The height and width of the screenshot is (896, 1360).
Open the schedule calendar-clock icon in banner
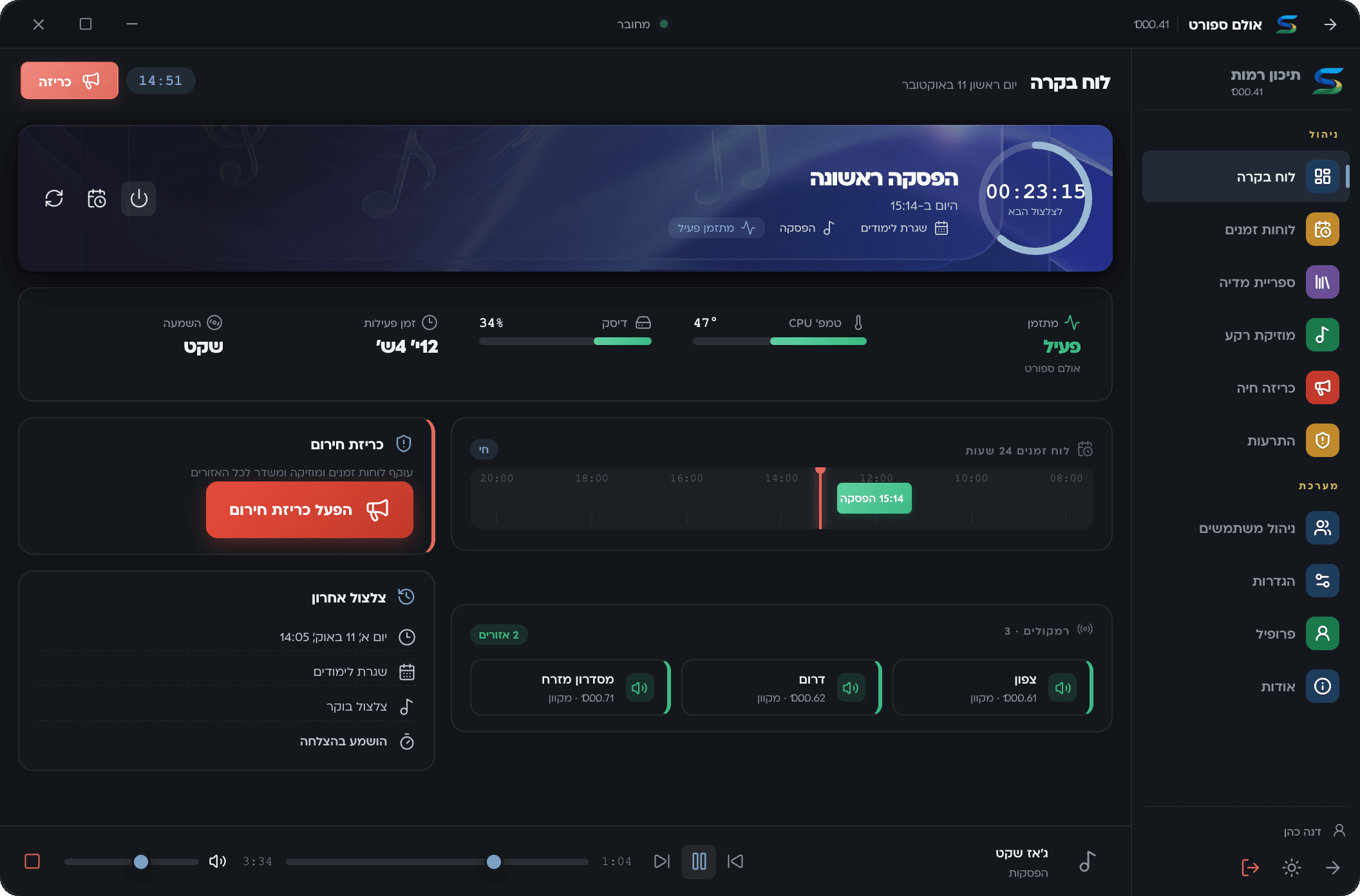pos(97,198)
